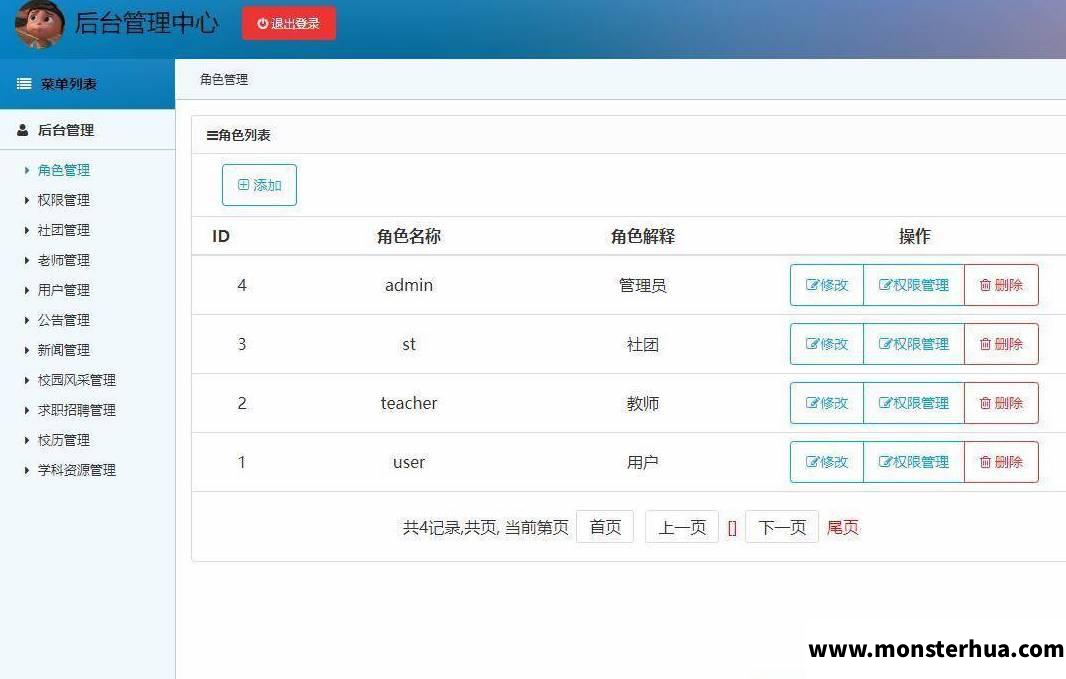Screen dimensions: 1066x679
Task: Open 公告管理 sidebar menu item
Action: 64,319
